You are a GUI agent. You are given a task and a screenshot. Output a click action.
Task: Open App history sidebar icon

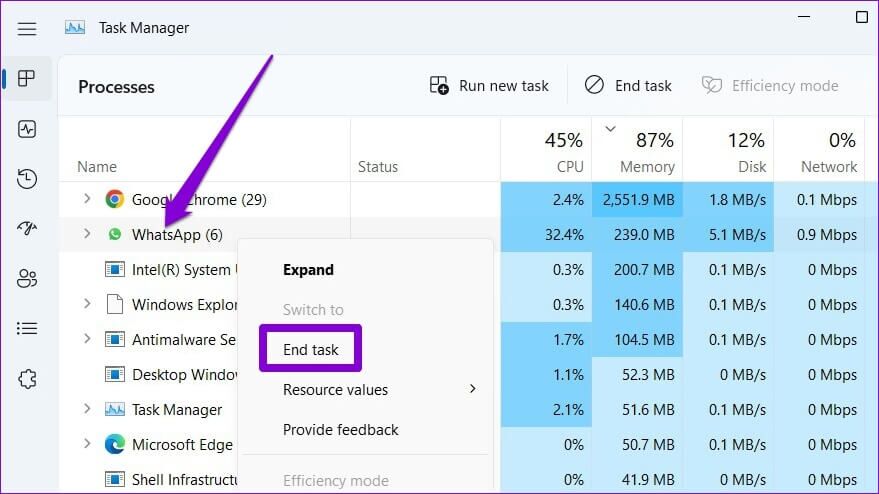pyautogui.click(x=27, y=179)
